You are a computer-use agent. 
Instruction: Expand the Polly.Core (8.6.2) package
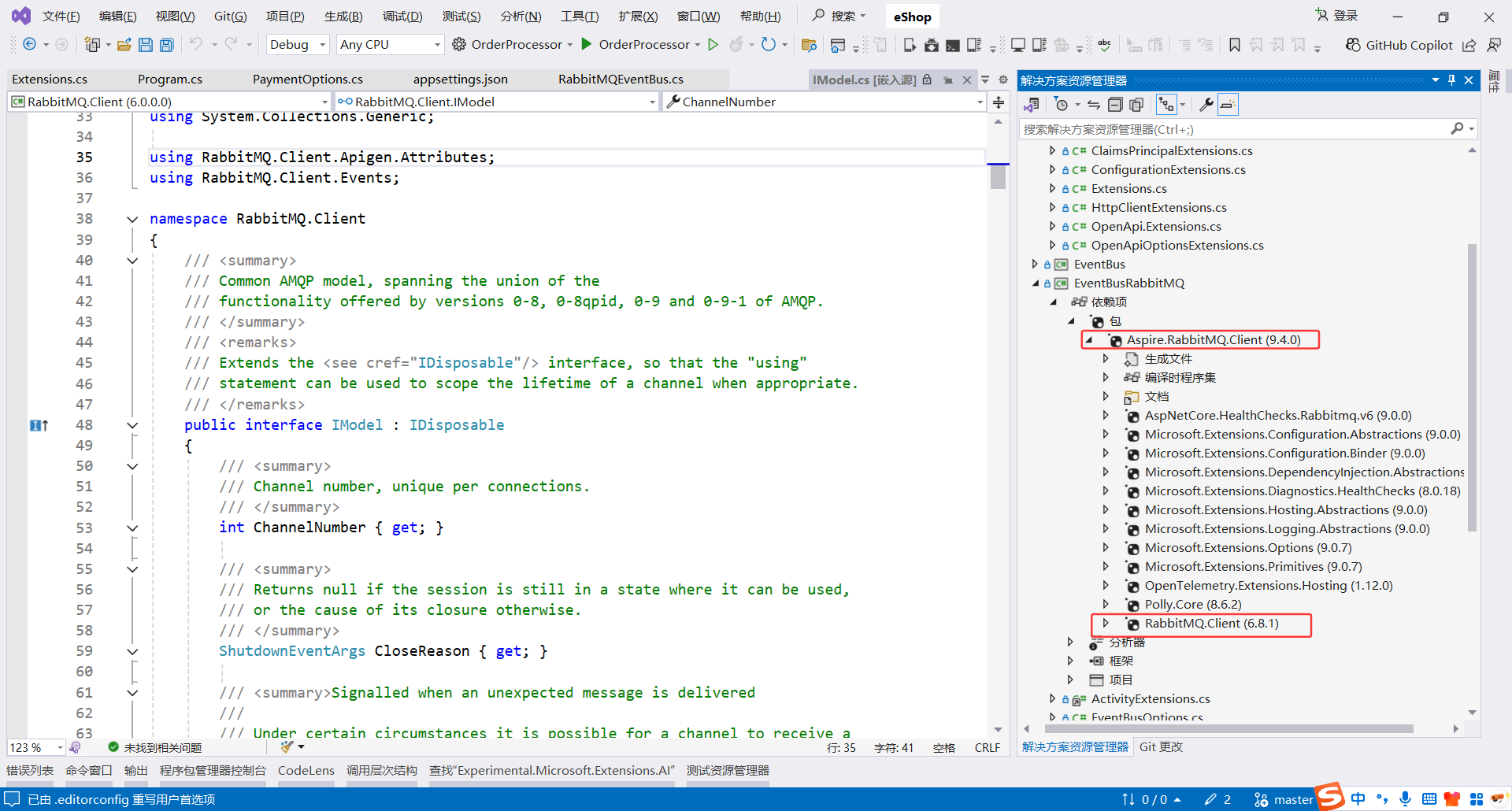tap(1106, 605)
